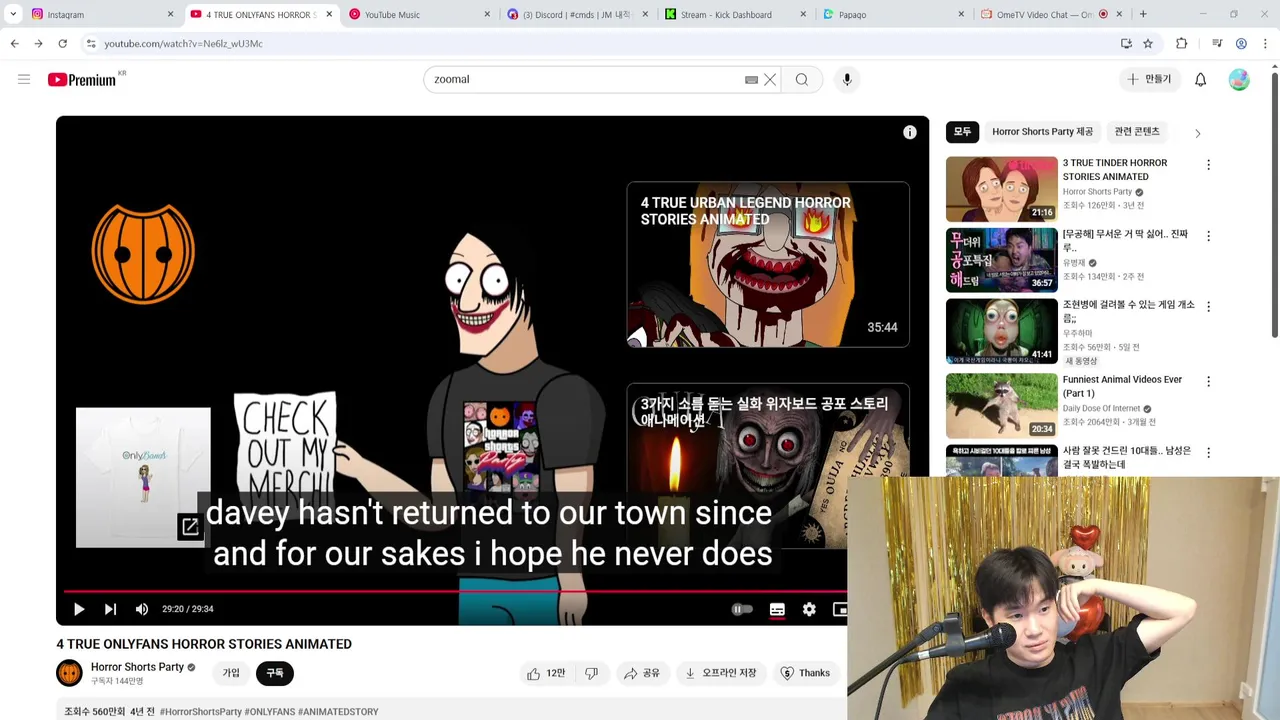The width and height of the screenshot is (1280, 720).
Task: Toggle subtitles with the captions button
Action: pos(777,609)
